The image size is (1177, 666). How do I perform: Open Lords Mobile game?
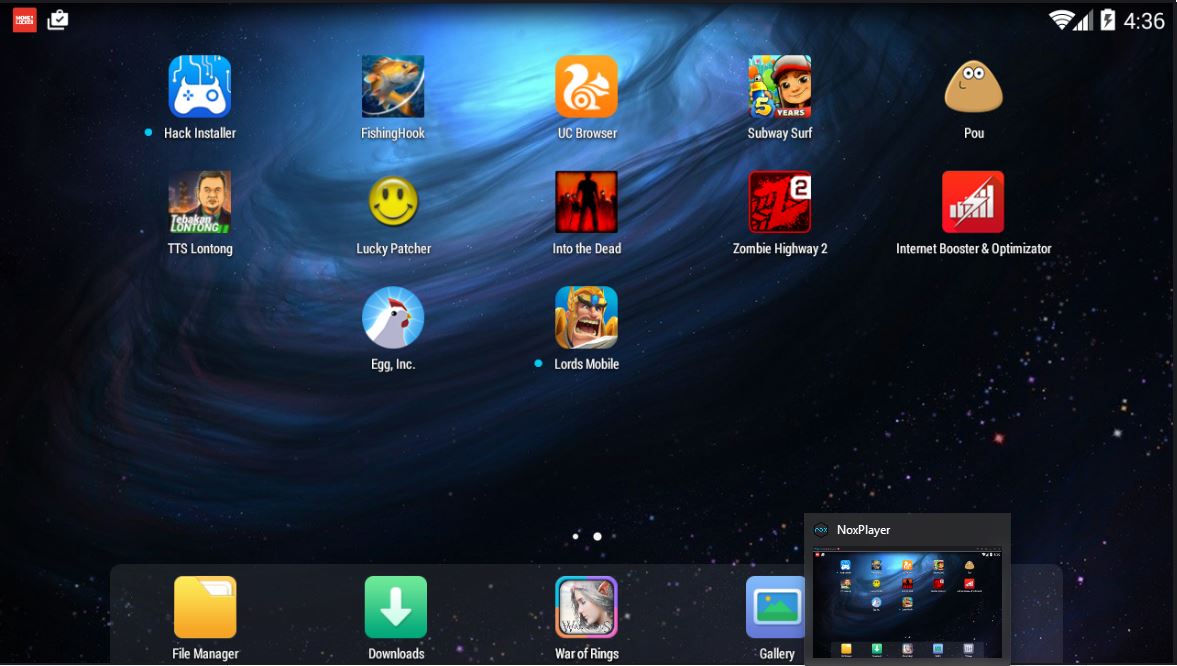[586, 318]
